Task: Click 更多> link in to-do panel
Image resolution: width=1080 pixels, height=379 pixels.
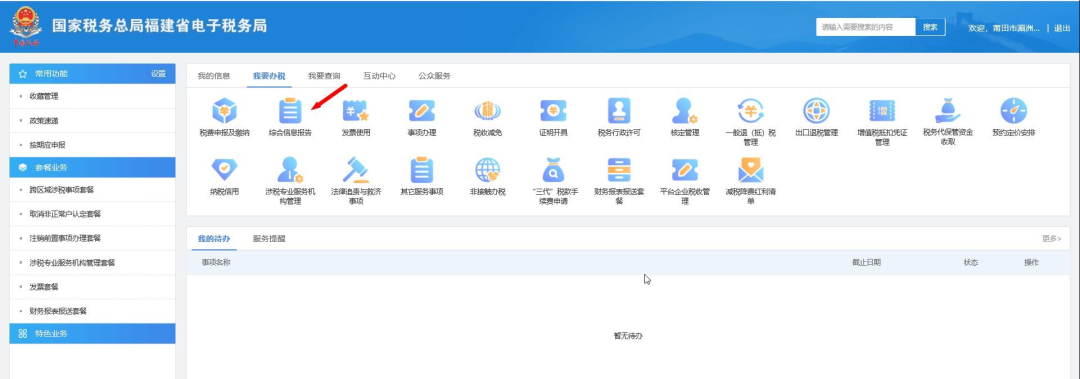Action: point(1052,238)
